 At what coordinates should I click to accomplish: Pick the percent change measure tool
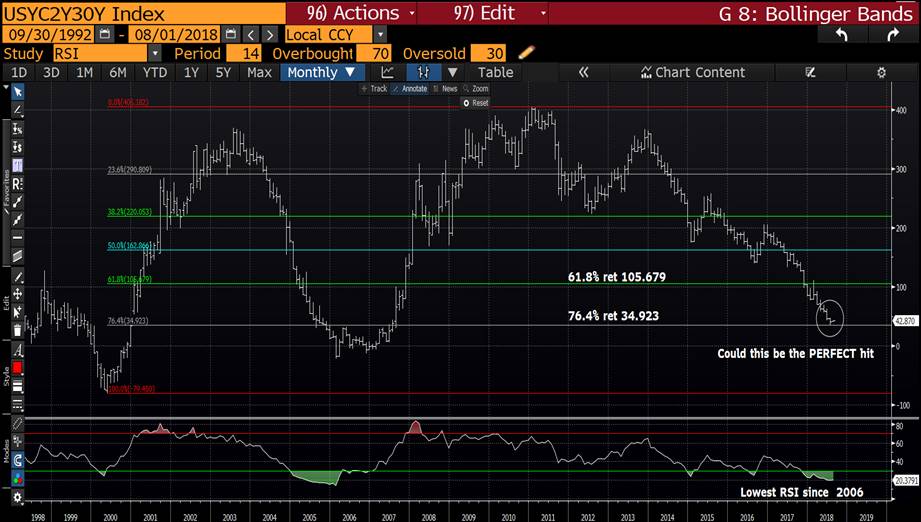pyautogui.click(x=18, y=129)
